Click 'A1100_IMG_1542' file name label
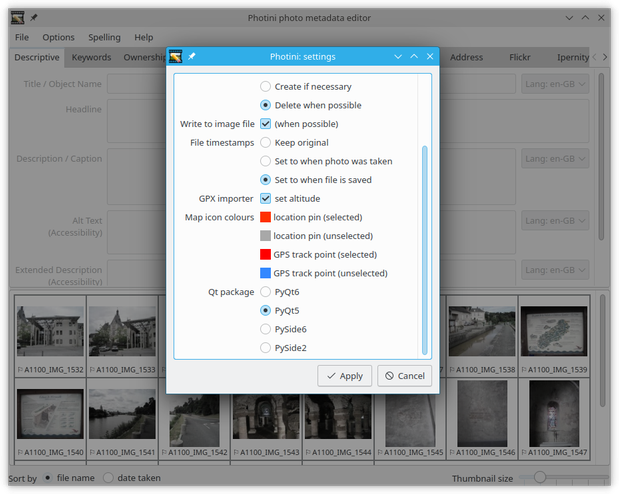The height and width of the screenshot is (494, 619). (x=198, y=453)
